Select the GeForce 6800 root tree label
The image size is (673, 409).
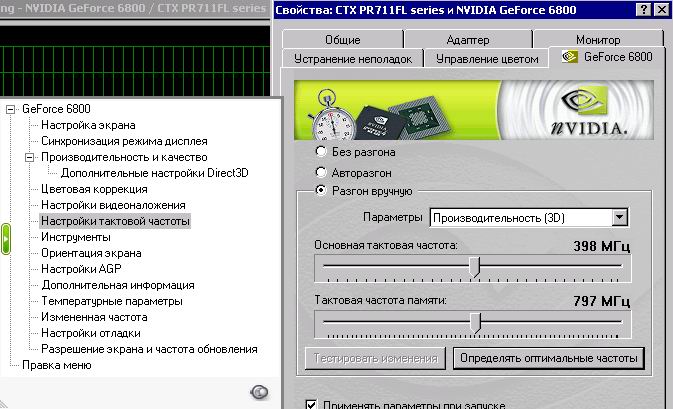point(56,109)
